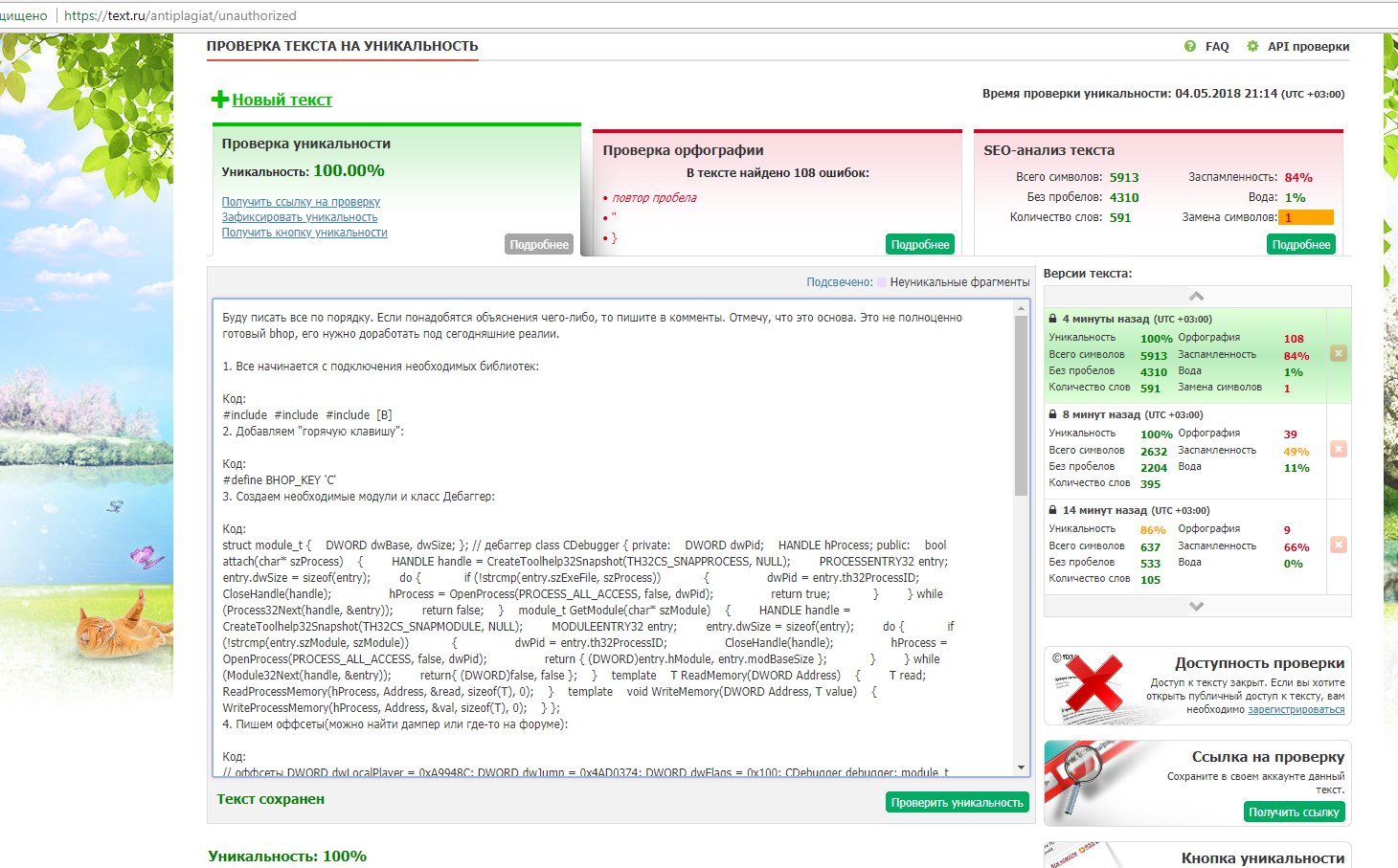Delete the 8 минут назад text version
This screenshot has width=1398, height=868.
(1339, 449)
